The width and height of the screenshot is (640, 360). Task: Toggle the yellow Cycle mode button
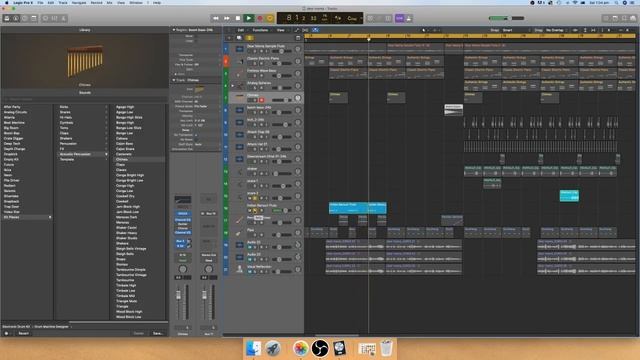tap(270, 18)
